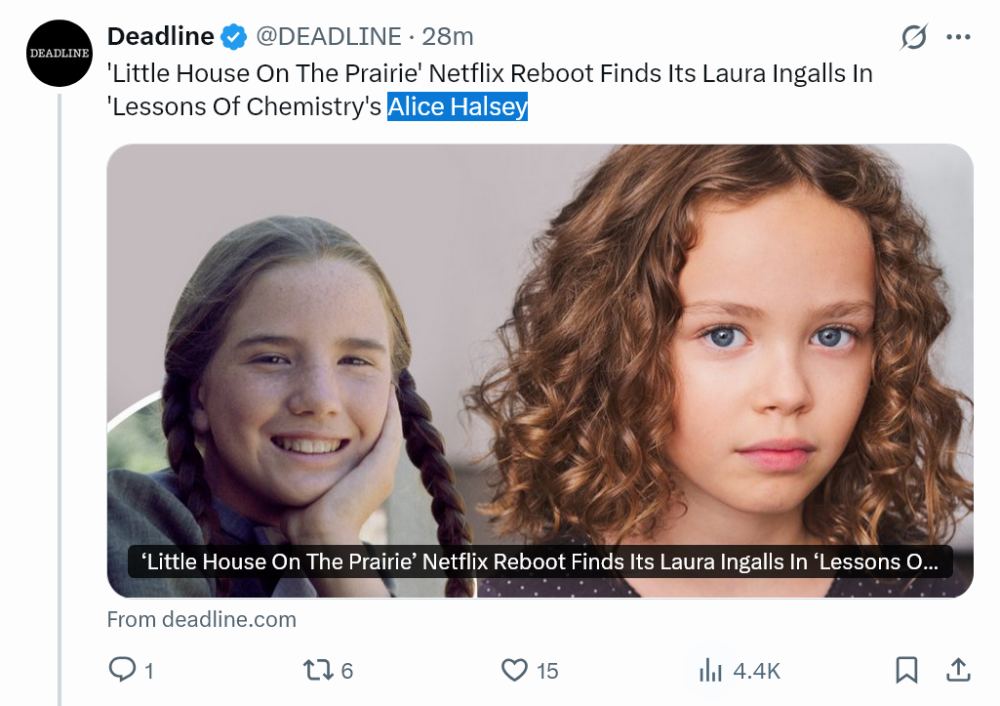Viewport: 1000px width, 706px height.
Task: Click the Grok explain post icon
Action: 913,38
